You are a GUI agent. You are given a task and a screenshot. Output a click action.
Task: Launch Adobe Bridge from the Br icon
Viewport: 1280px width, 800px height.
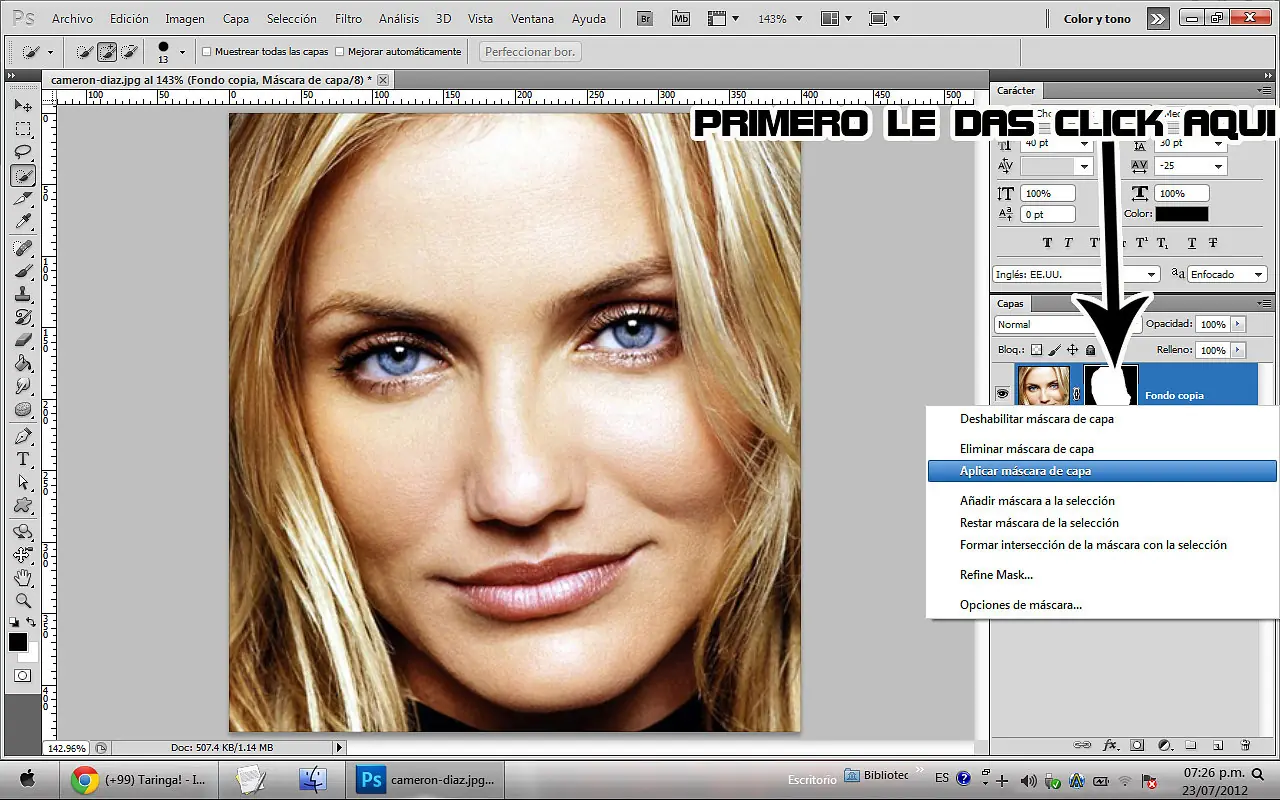[646, 18]
